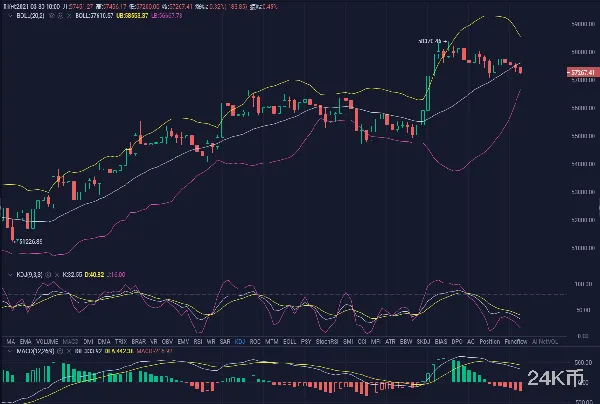The height and width of the screenshot is (404, 600).
Task: Enable the Fundflow indicator
Action: pyautogui.click(x=516, y=340)
